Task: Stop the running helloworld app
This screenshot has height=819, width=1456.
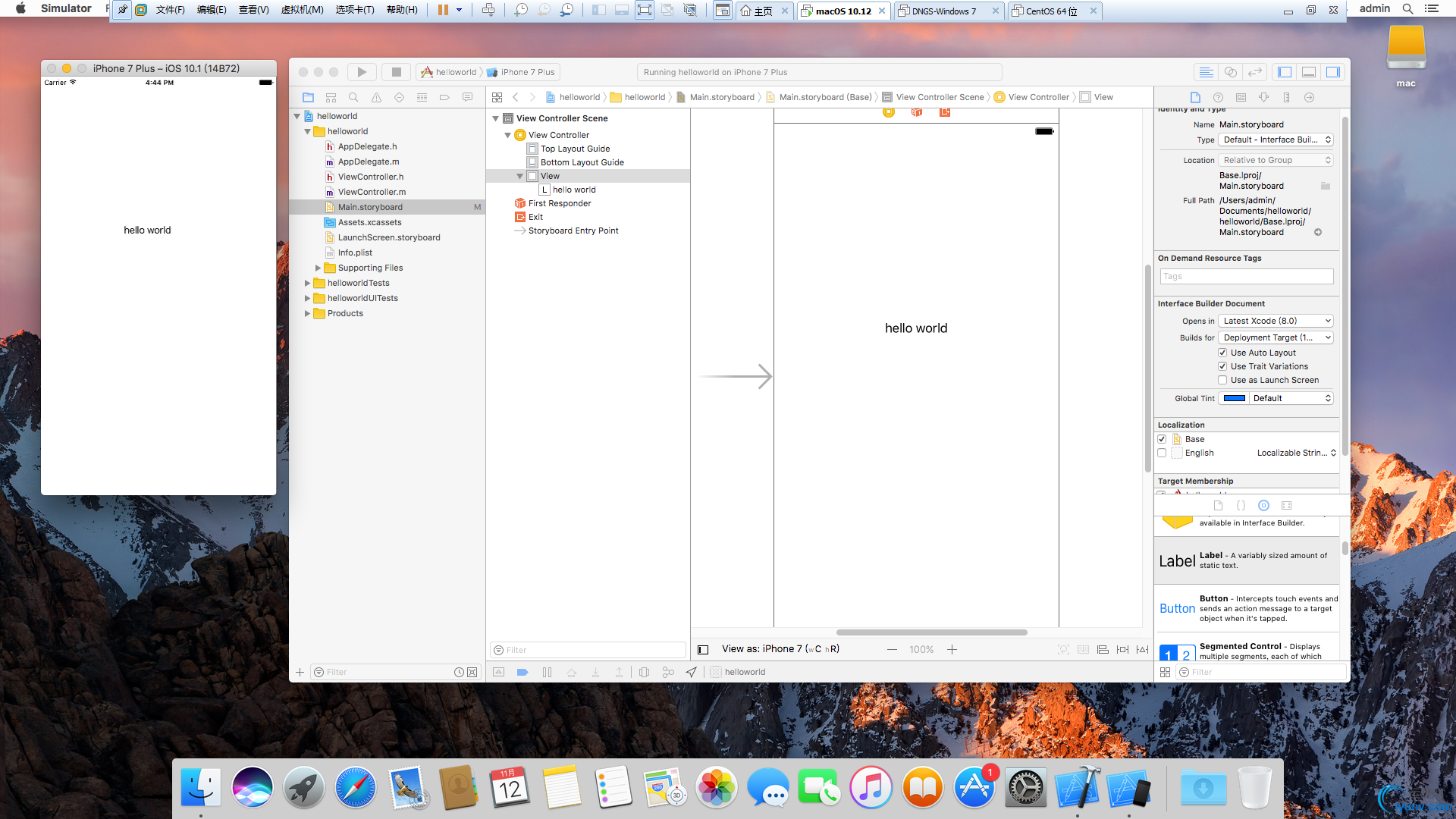Action: [396, 72]
